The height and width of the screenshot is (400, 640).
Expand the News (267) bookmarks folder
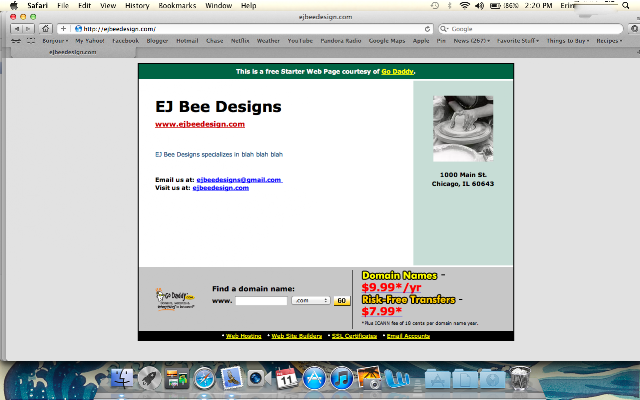click(471, 41)
